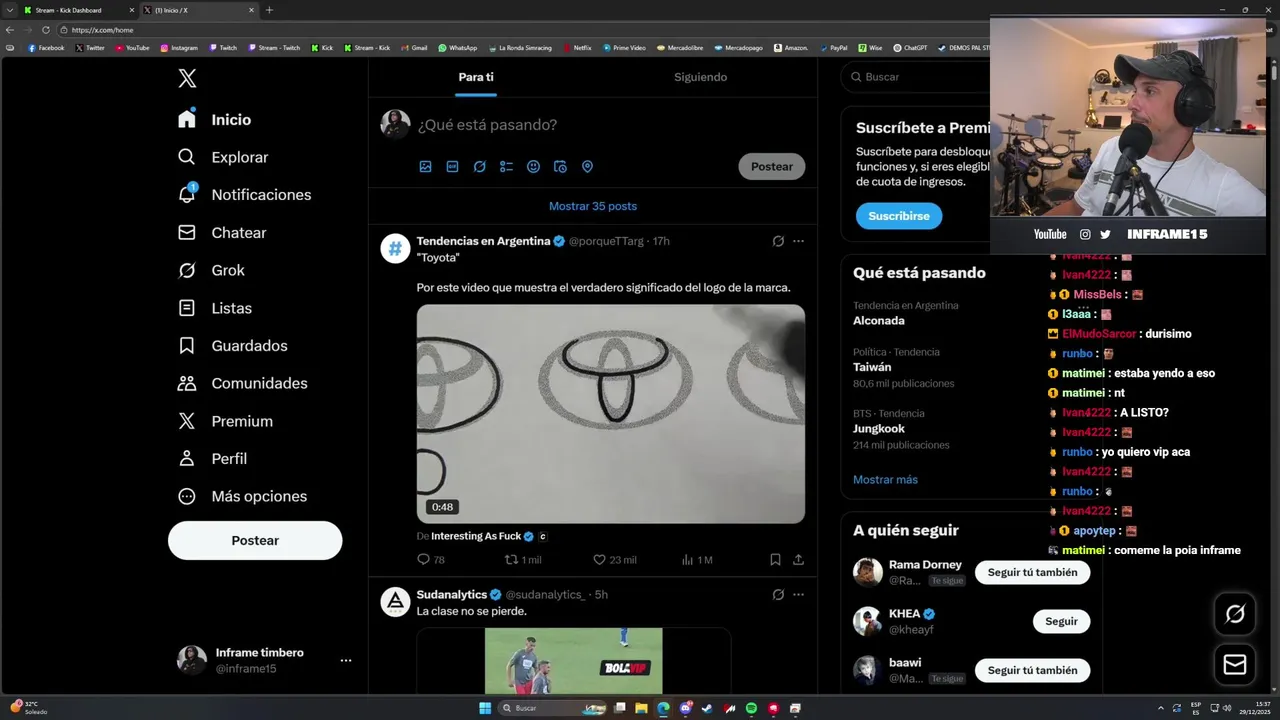Image resolution: width=1280 pixels, height=720 pixels.
Task: Click Mostrar más under trends
Action: pos(885,480)
